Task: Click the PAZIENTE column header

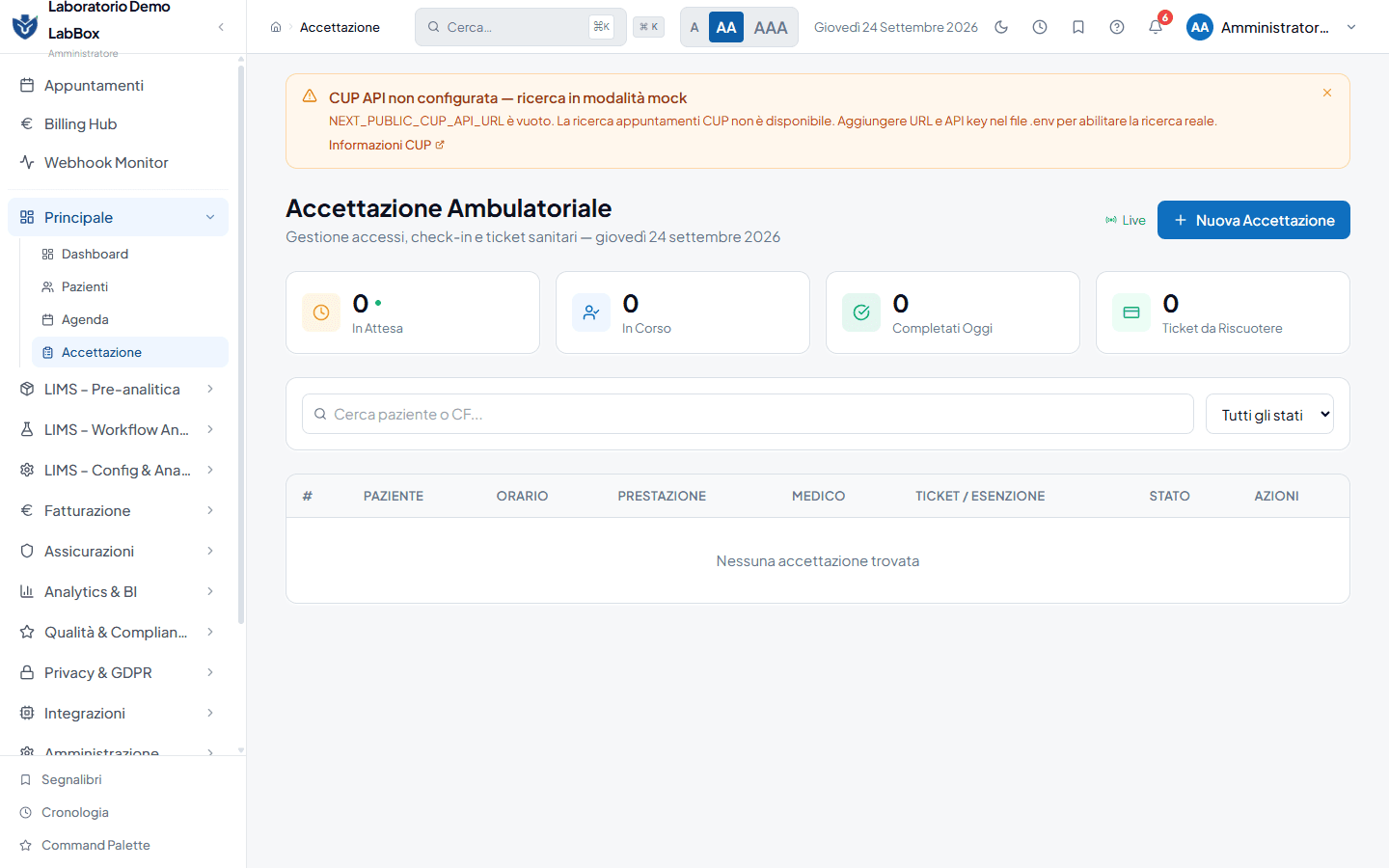Action: click(394, 496)
